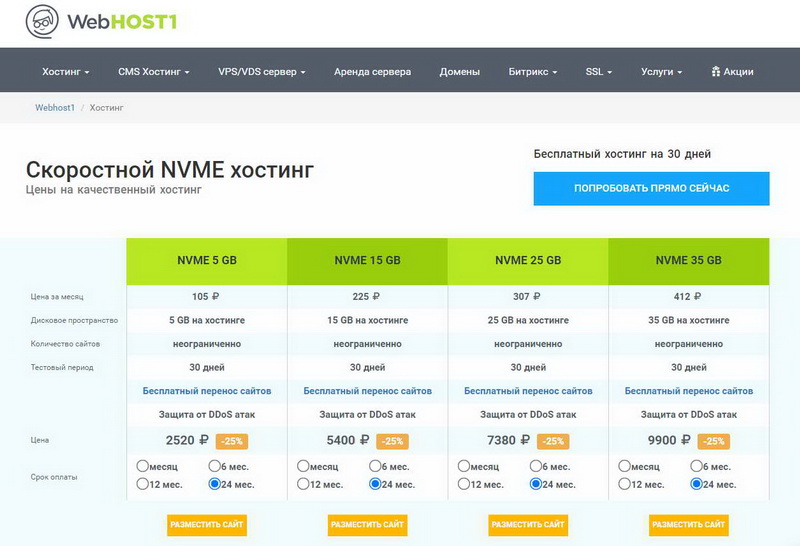Choose 6 мес. option for NVME 15 GB

tap(376, 466)
